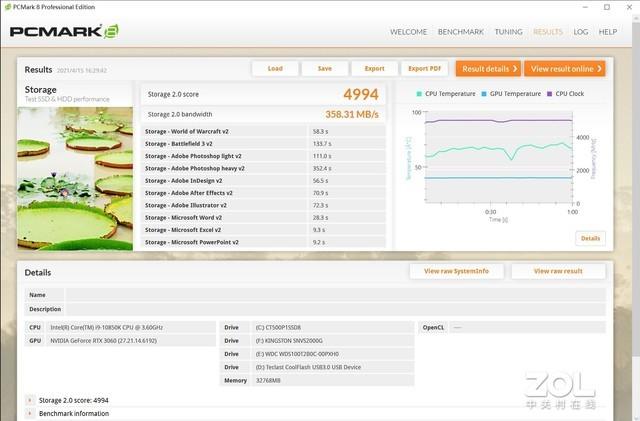Click the OpenCL value field

[527, 327]
